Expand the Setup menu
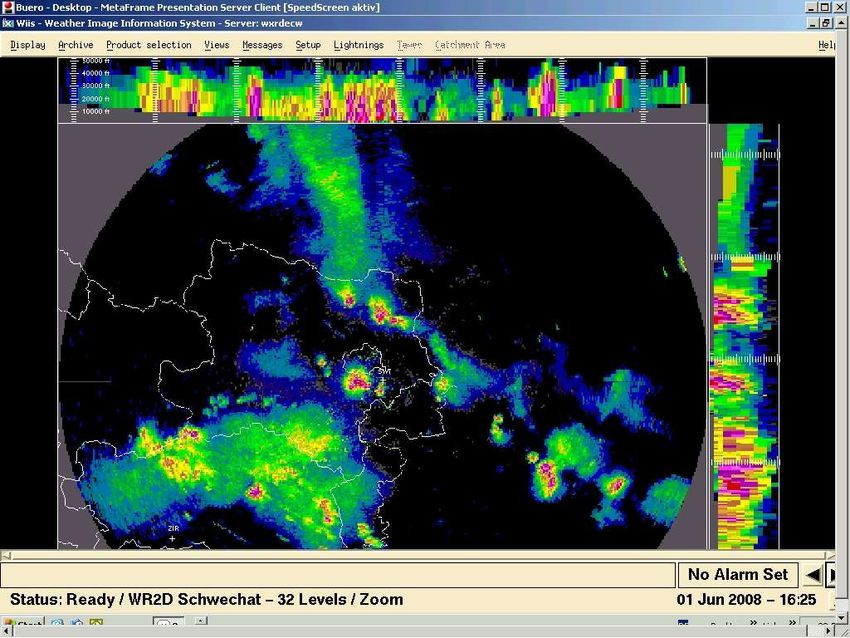Image resolution: width=850 pixels, height=638 pixels. (308, 45)
